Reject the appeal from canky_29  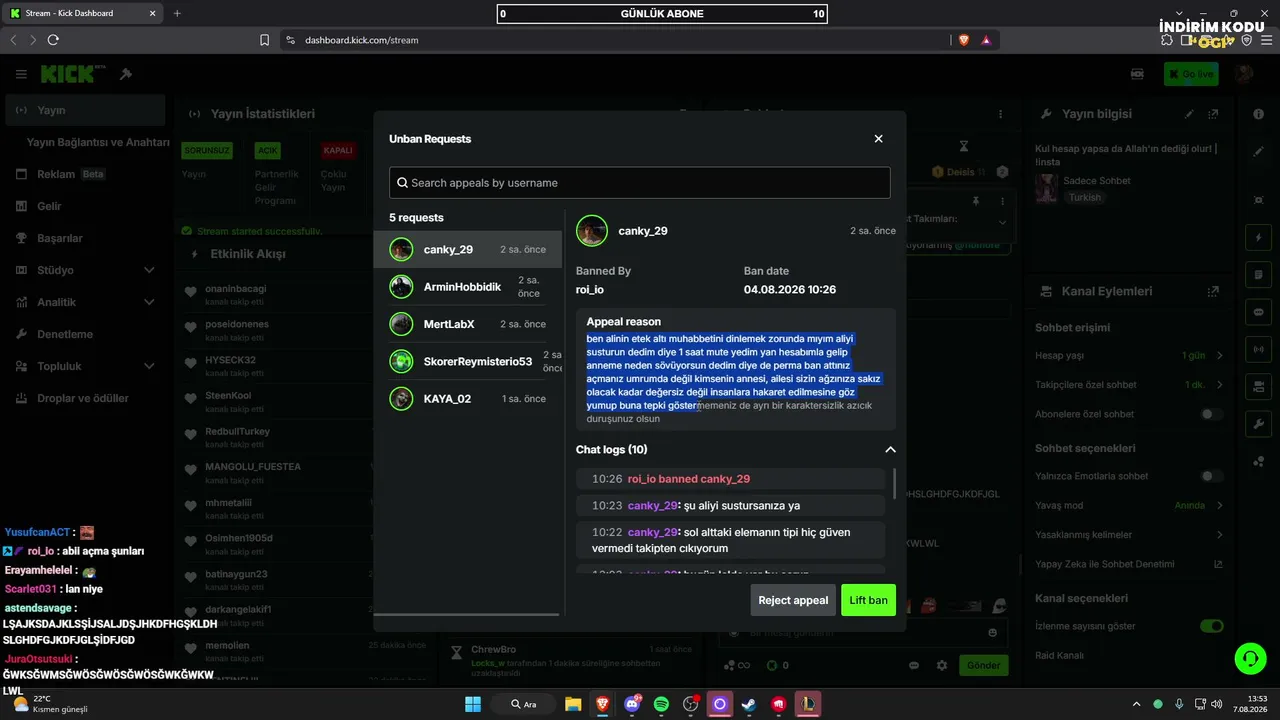tap(793, 600)
